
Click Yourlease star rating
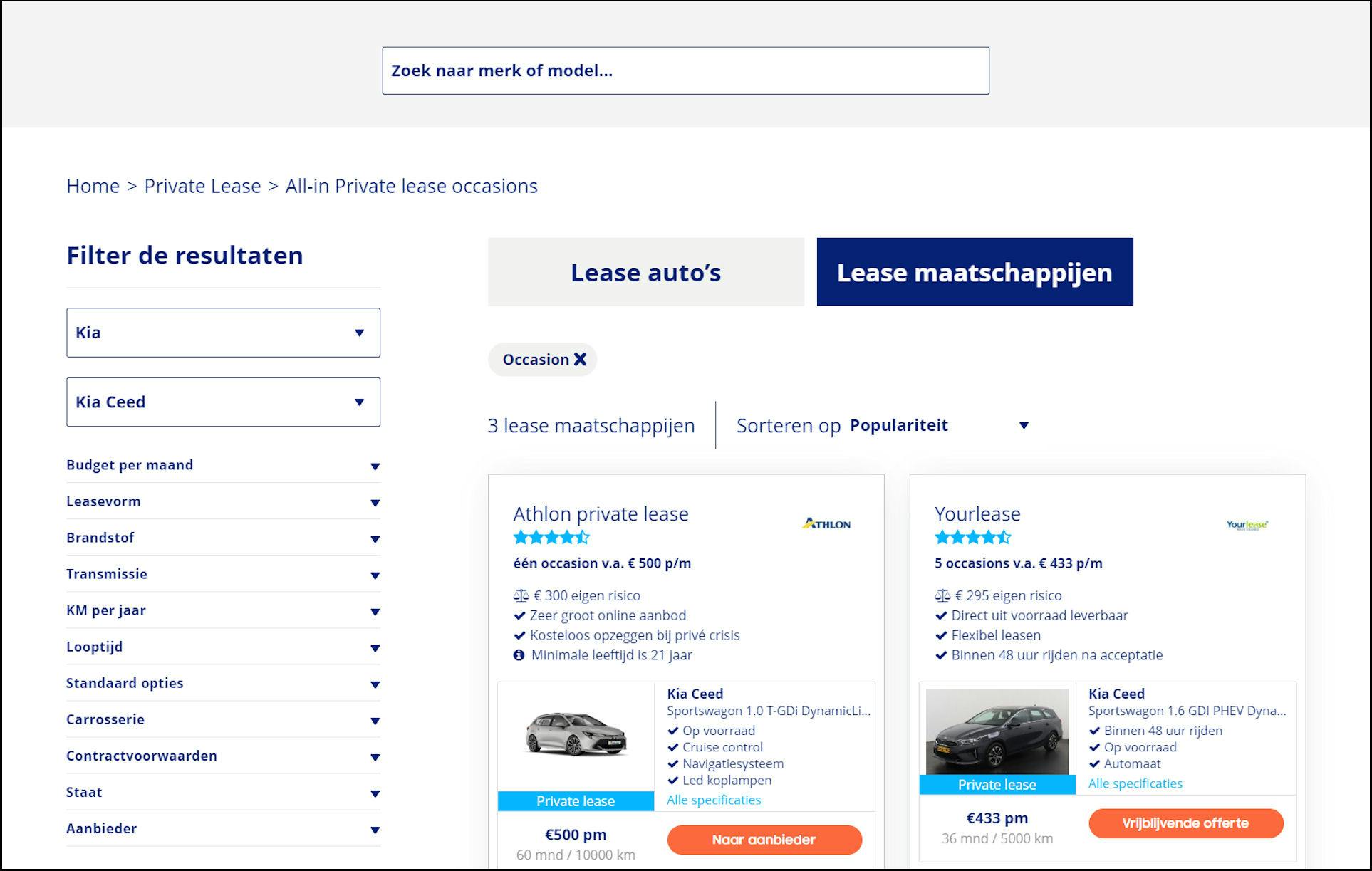tap(972, 537)
